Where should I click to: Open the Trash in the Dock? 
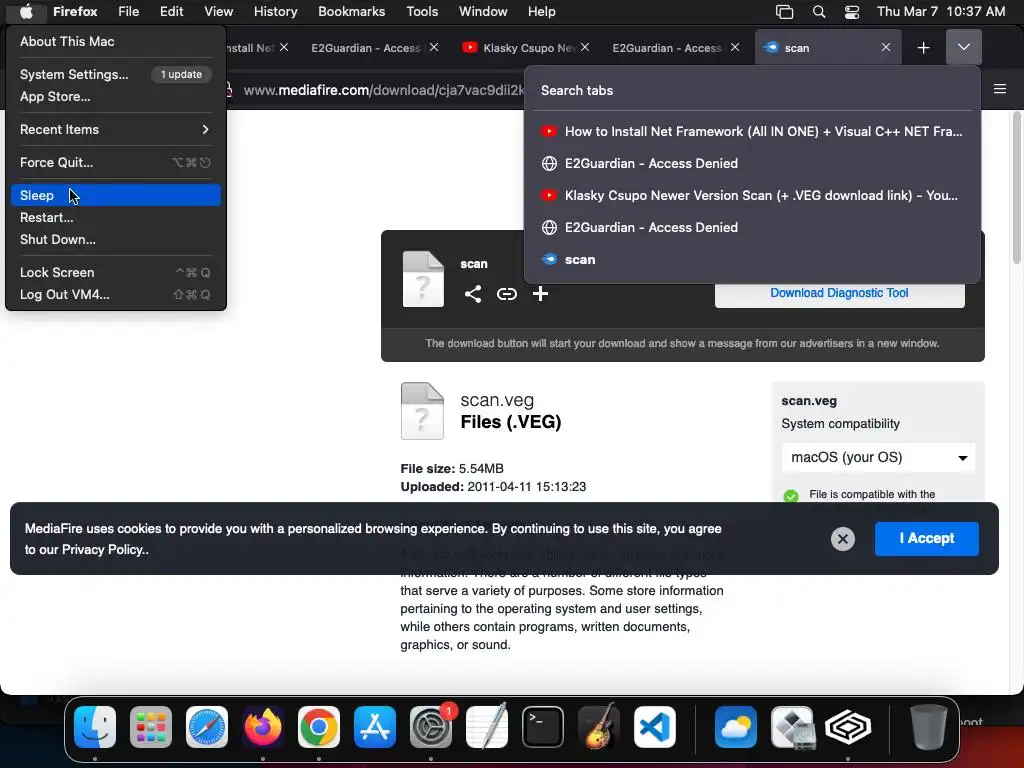[x=928, y=726]
